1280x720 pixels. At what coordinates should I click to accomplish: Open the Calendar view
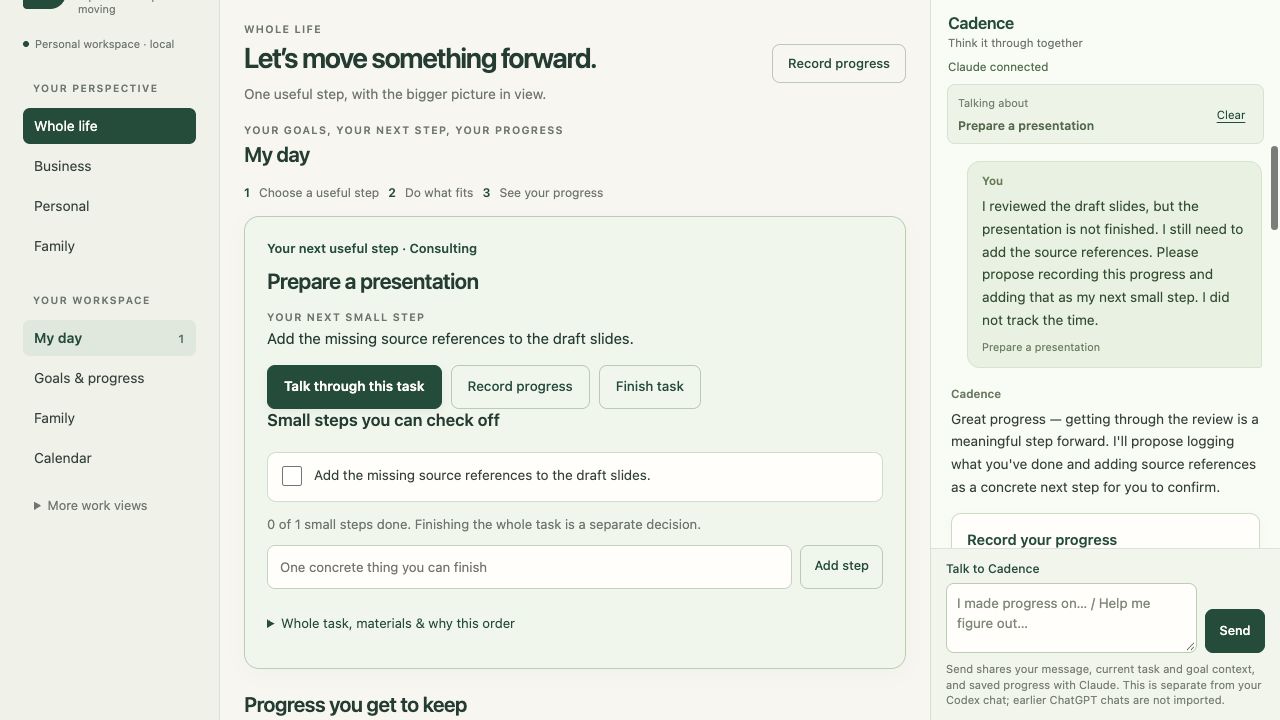coord(109,458)
